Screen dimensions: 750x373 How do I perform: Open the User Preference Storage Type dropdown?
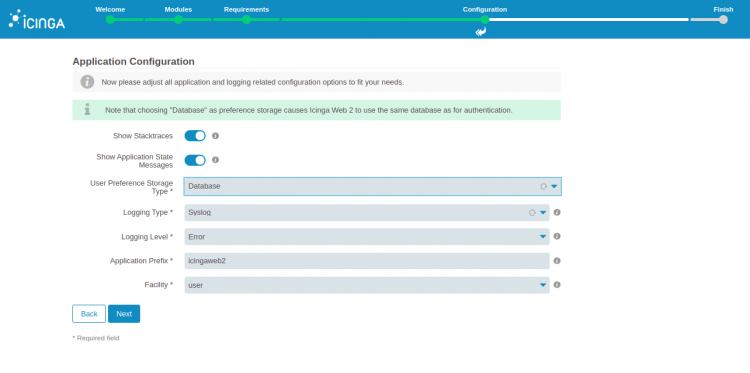(x=373, y=186)
